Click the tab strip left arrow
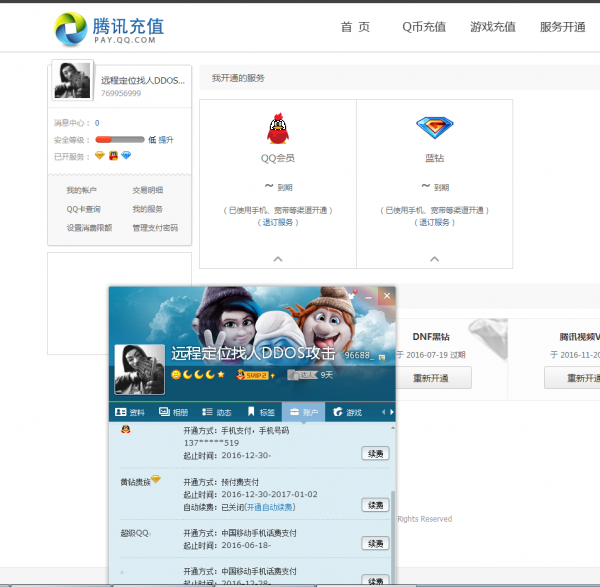 [x=383, y=412]
